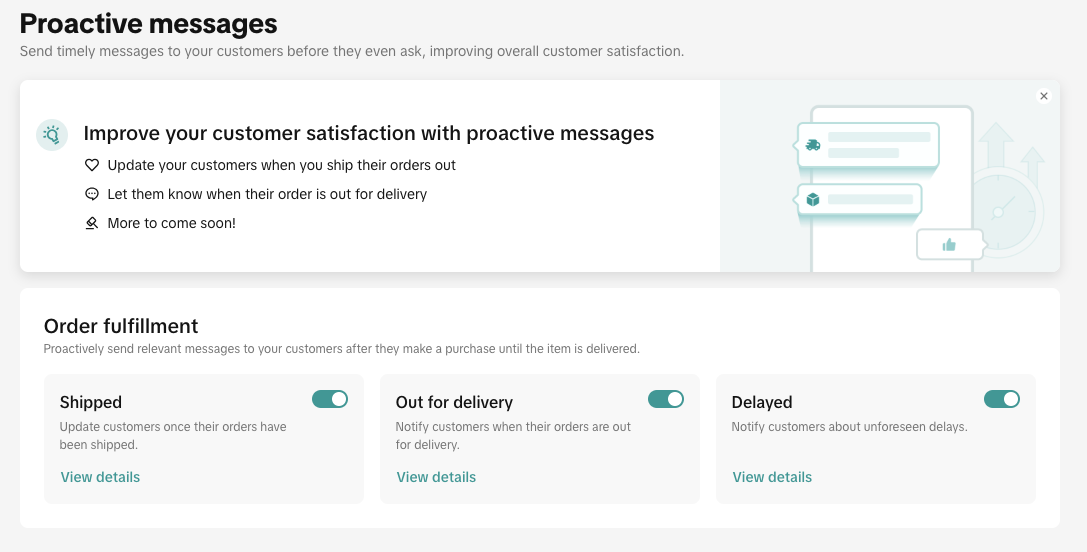Click the heart icon beside shipping update

tap(92, 165)
